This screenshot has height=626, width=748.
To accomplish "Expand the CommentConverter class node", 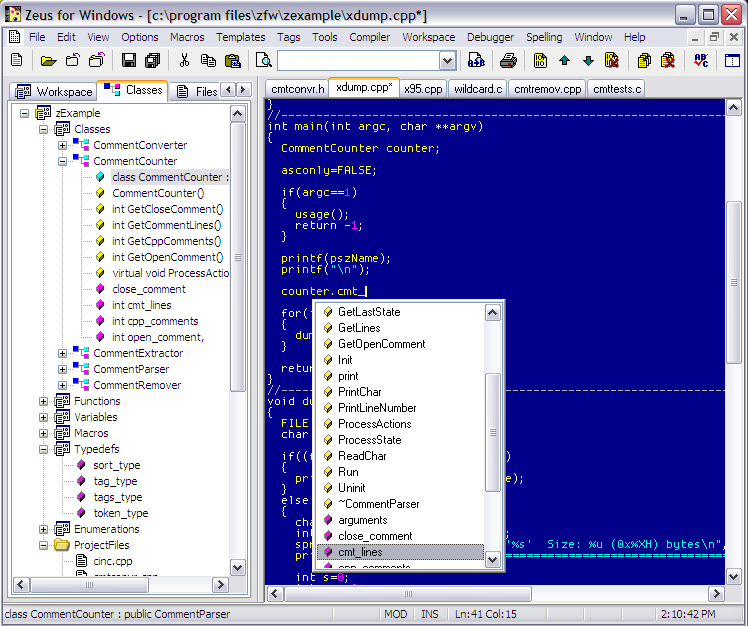I will coord(62,145).
